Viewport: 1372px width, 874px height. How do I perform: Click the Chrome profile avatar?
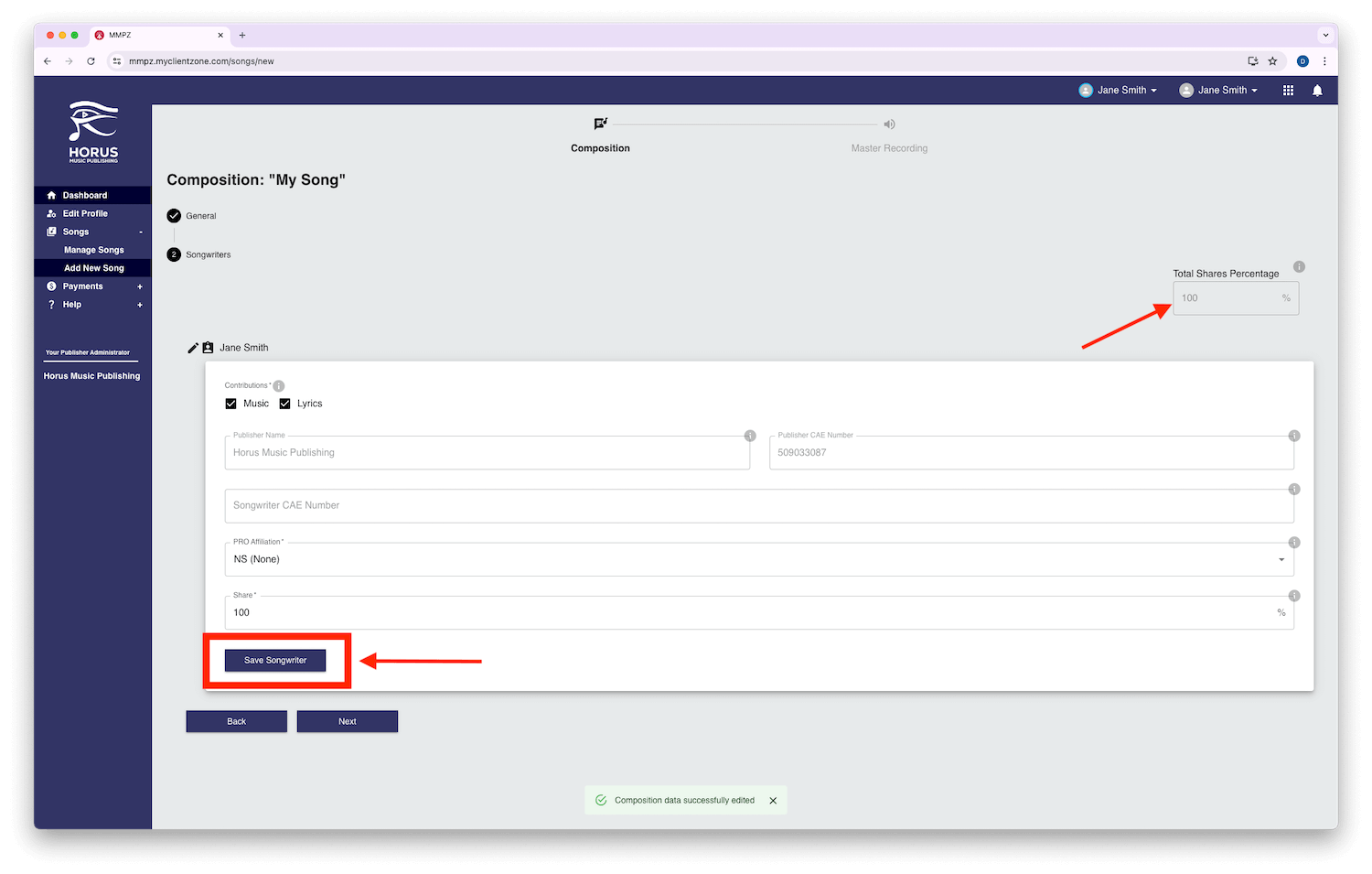pos(1302,61)
